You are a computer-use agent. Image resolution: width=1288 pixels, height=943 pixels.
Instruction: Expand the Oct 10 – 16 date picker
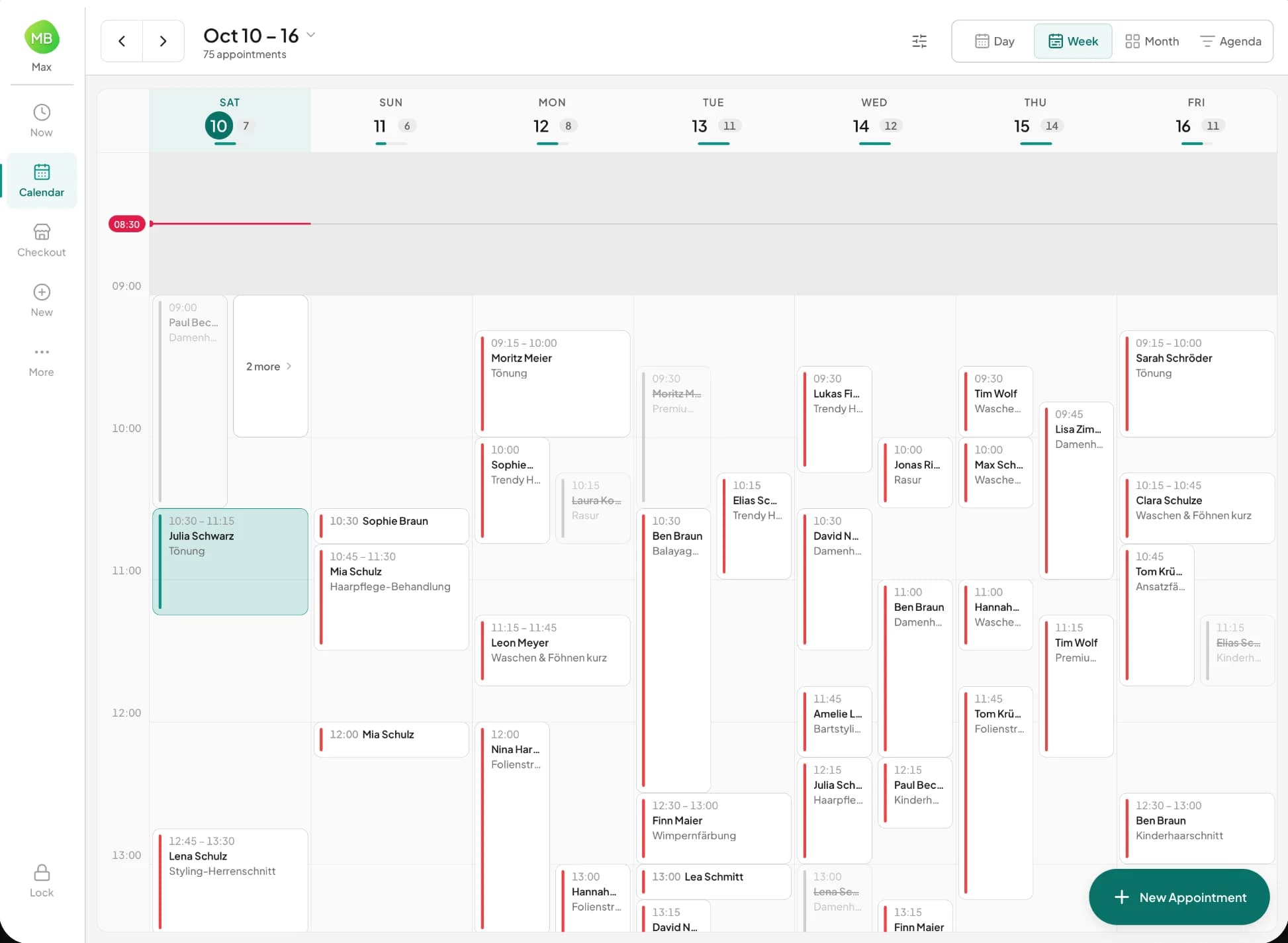[x=259, y=36]
